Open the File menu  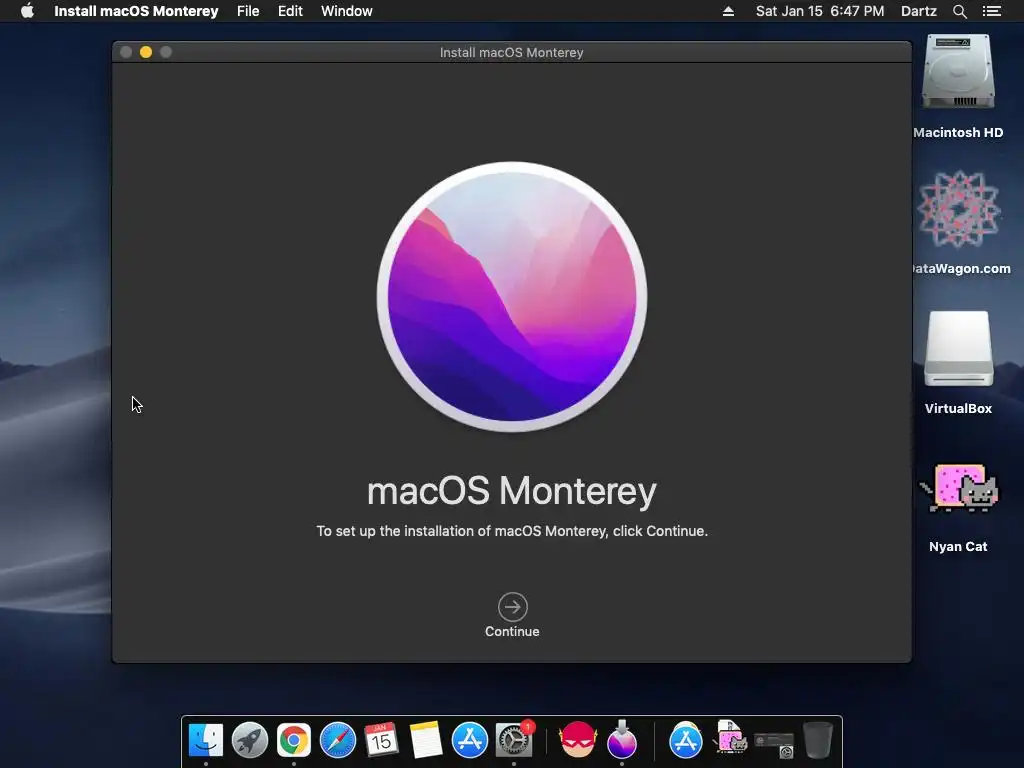248,11
